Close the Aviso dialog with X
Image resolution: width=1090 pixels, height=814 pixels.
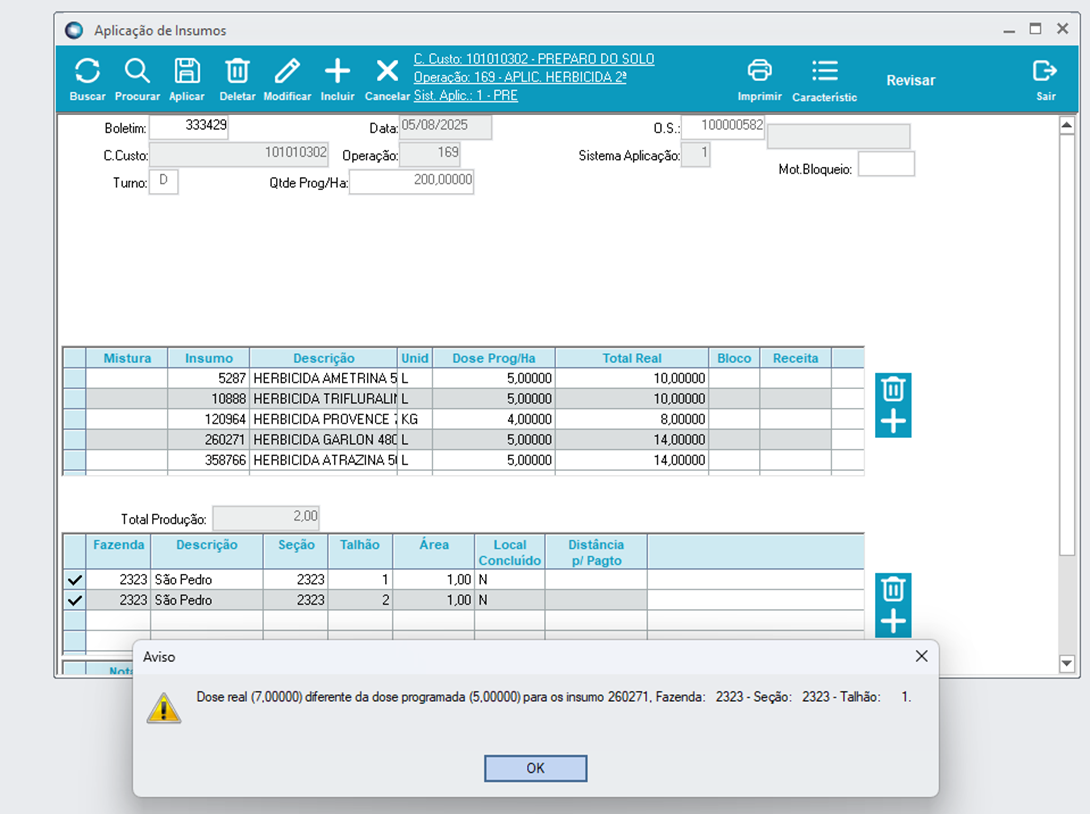tap(921, 656)
